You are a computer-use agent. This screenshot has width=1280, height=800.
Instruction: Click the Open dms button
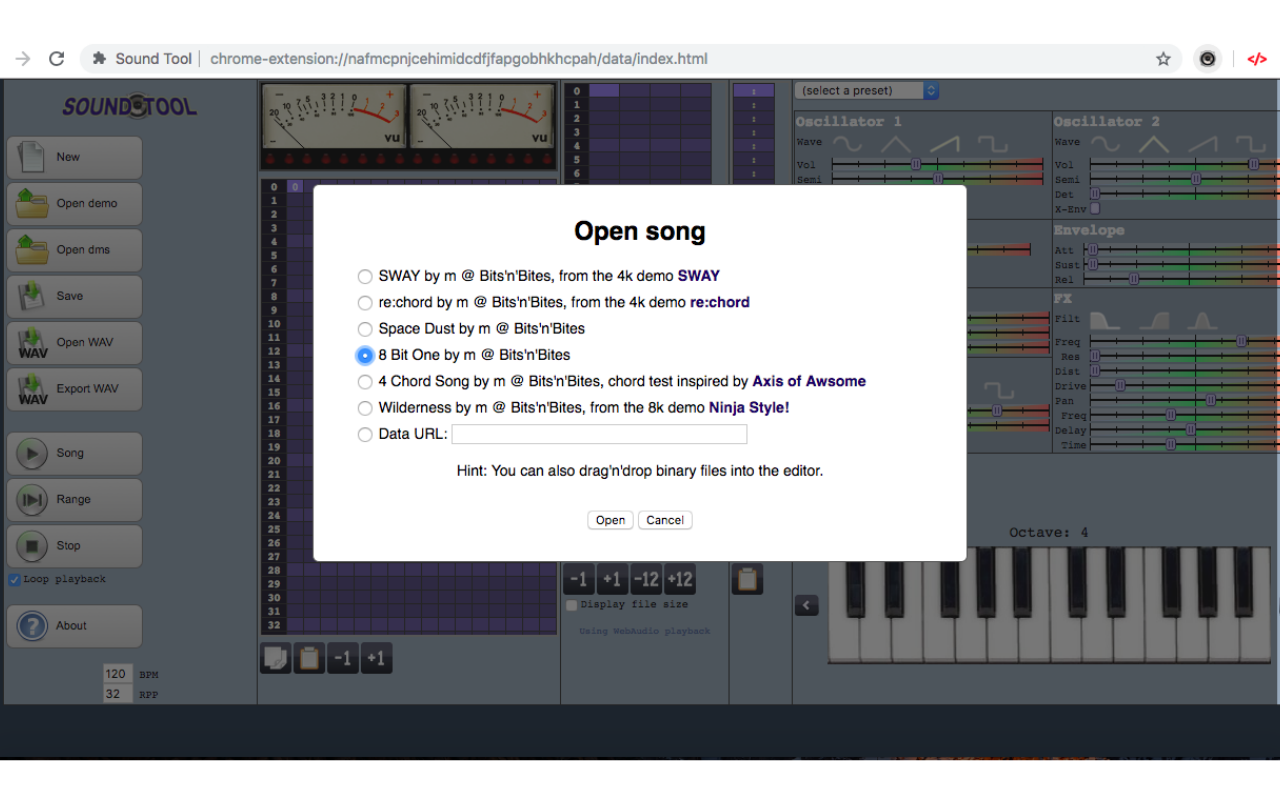coord(74,250)
